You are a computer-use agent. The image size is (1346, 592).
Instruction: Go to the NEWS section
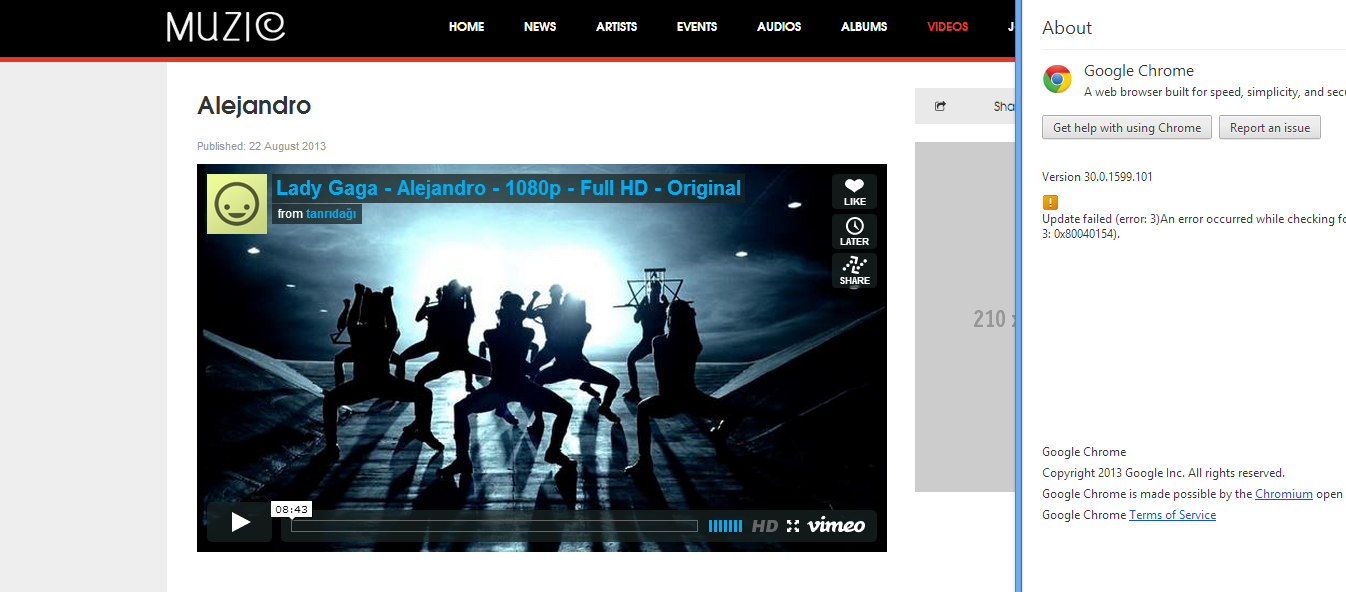[x=540, y=27]
